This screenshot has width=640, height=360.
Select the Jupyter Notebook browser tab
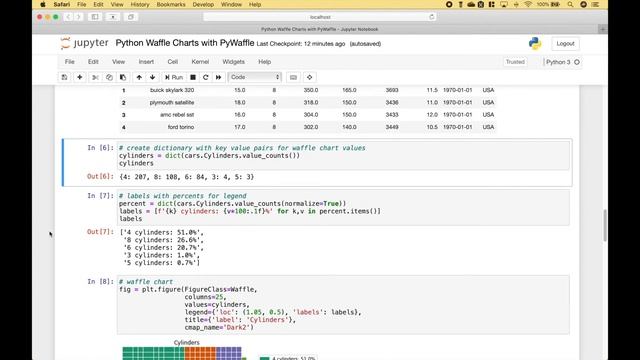(x=320, y=29)
